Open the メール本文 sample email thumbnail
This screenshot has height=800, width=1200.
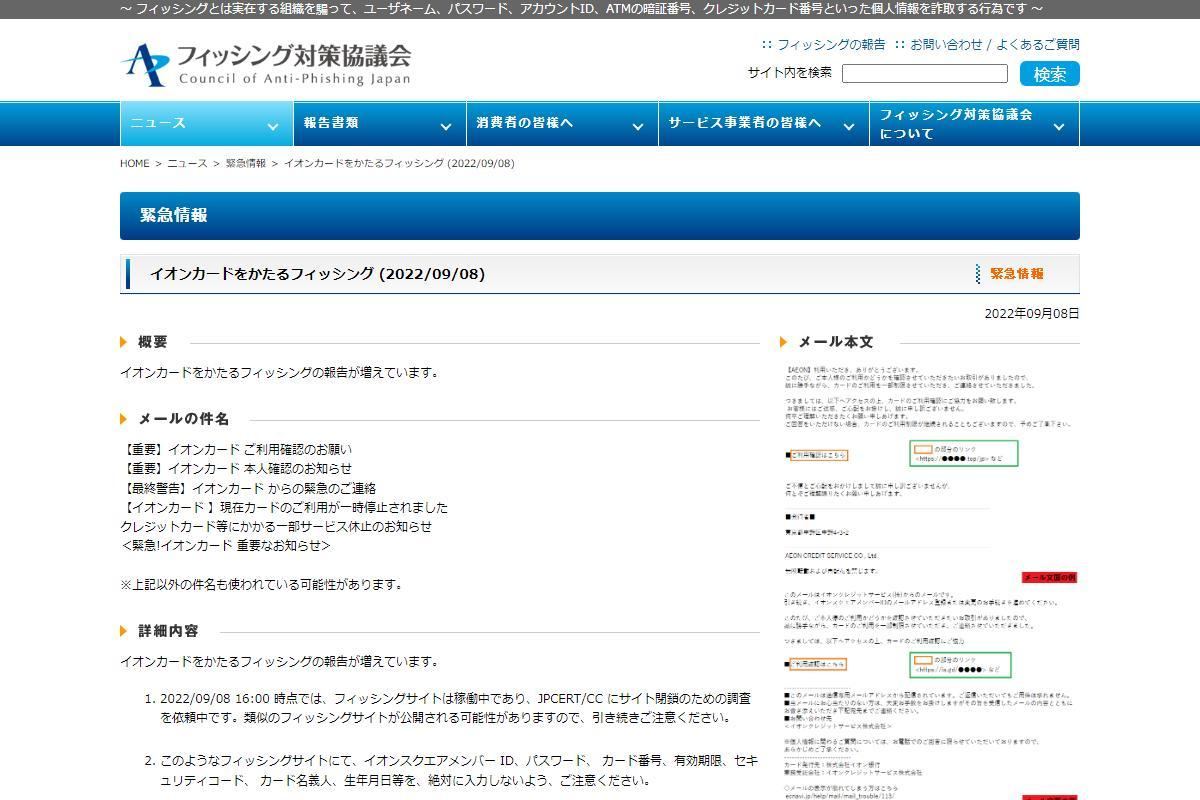[929, 580]
